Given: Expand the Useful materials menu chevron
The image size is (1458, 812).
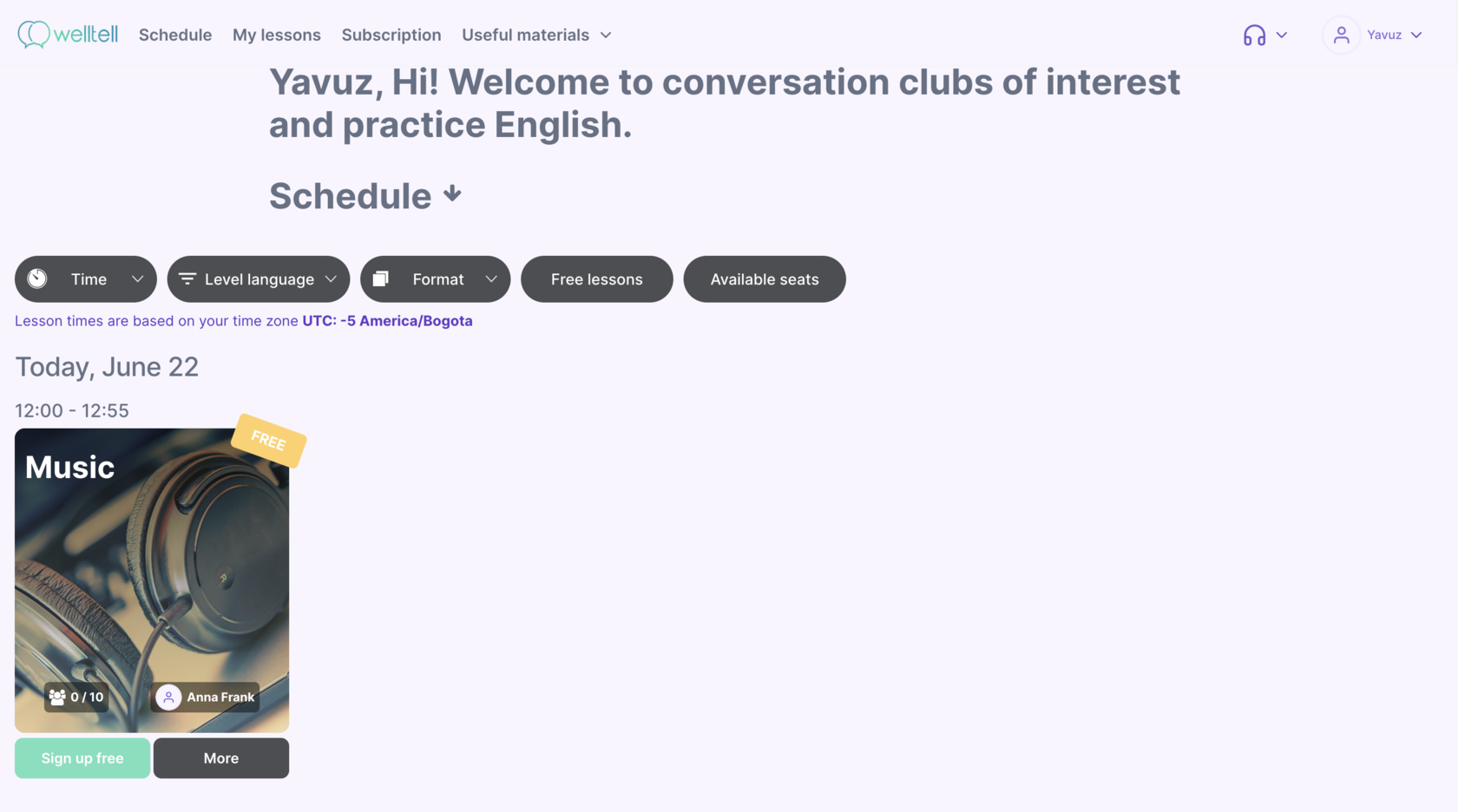Looking at the screenshot, I should point(606,36).
